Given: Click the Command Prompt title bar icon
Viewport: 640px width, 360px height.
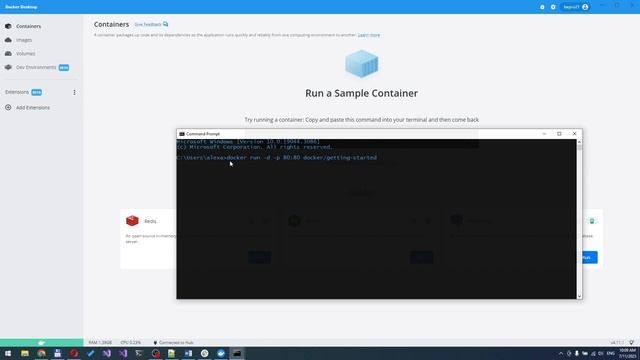Looking at the screenshot, I should (182, 134).
